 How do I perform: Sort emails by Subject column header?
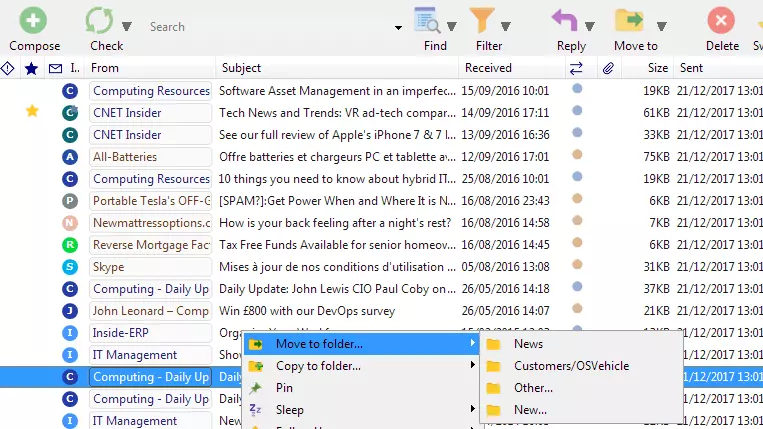pyautogui.click(x=241, y=68)
